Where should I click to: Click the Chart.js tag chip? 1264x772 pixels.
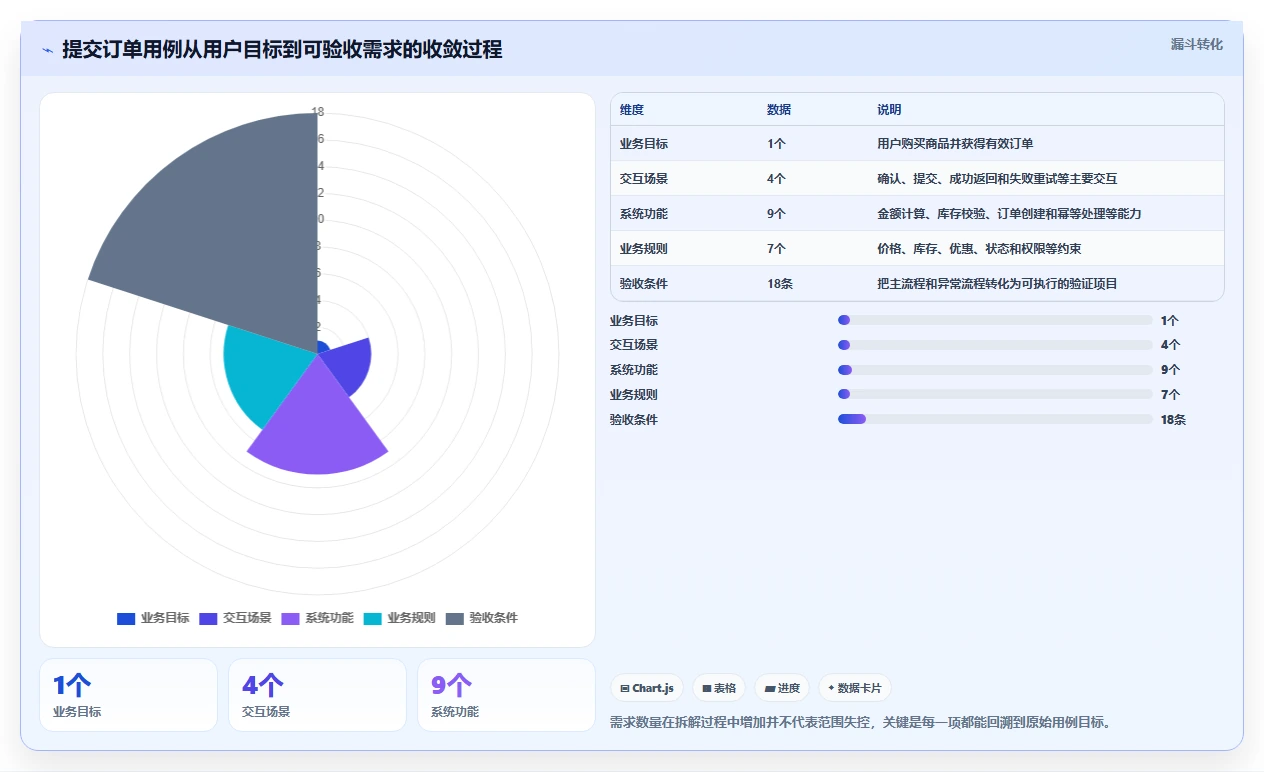647,688
